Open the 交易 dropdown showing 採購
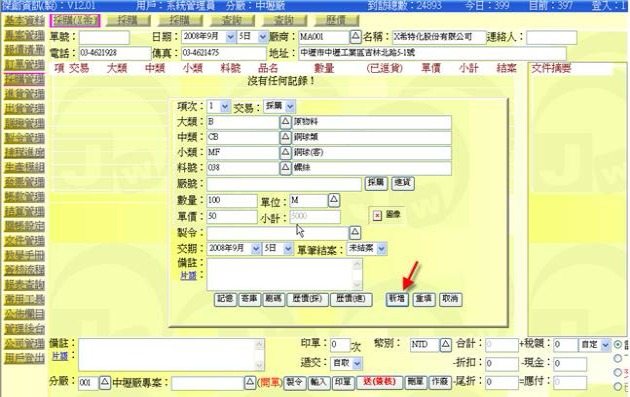 pyautogui.click(x=279, y=106)
